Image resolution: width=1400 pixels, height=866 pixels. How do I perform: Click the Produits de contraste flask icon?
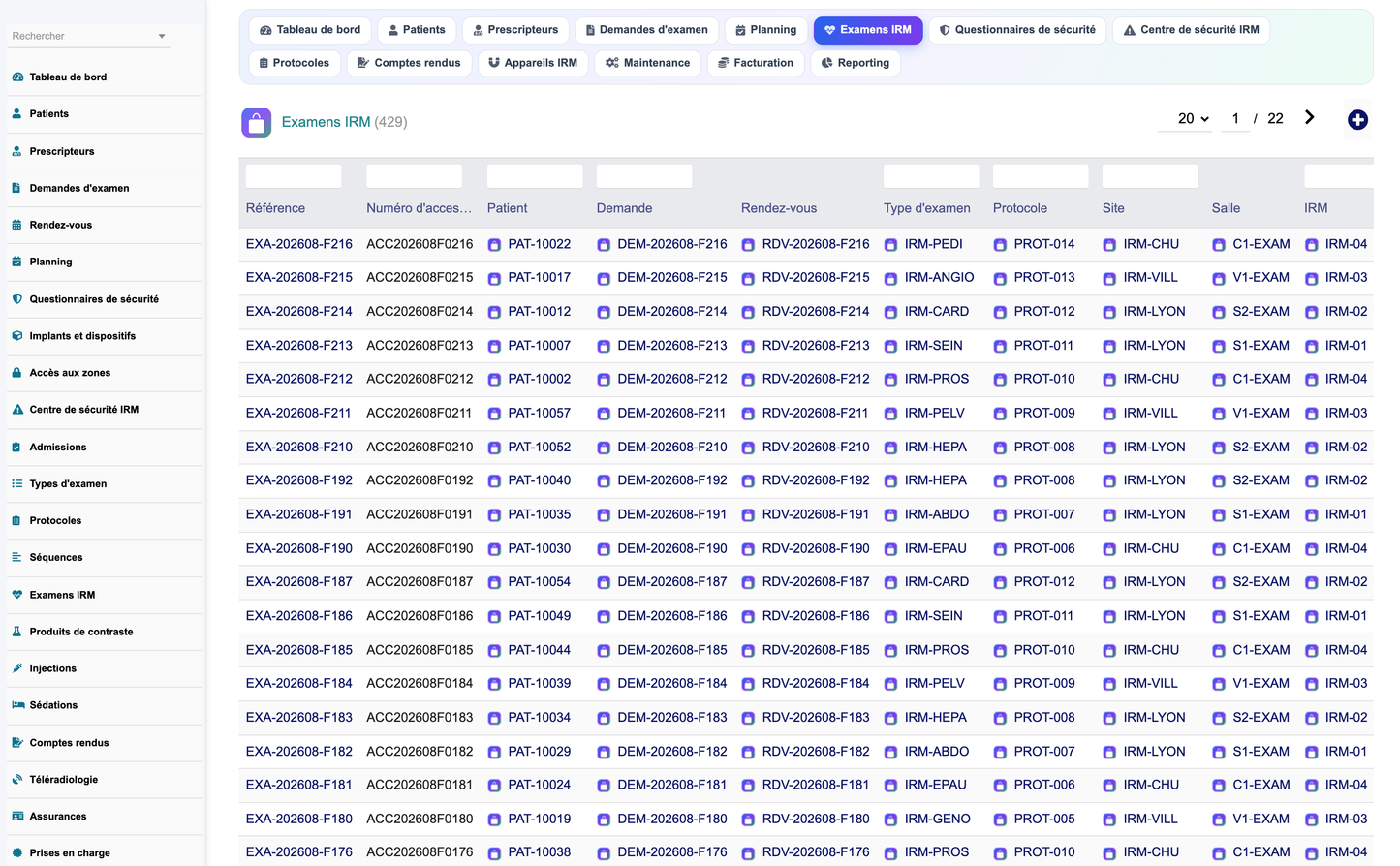click(17, 632)
